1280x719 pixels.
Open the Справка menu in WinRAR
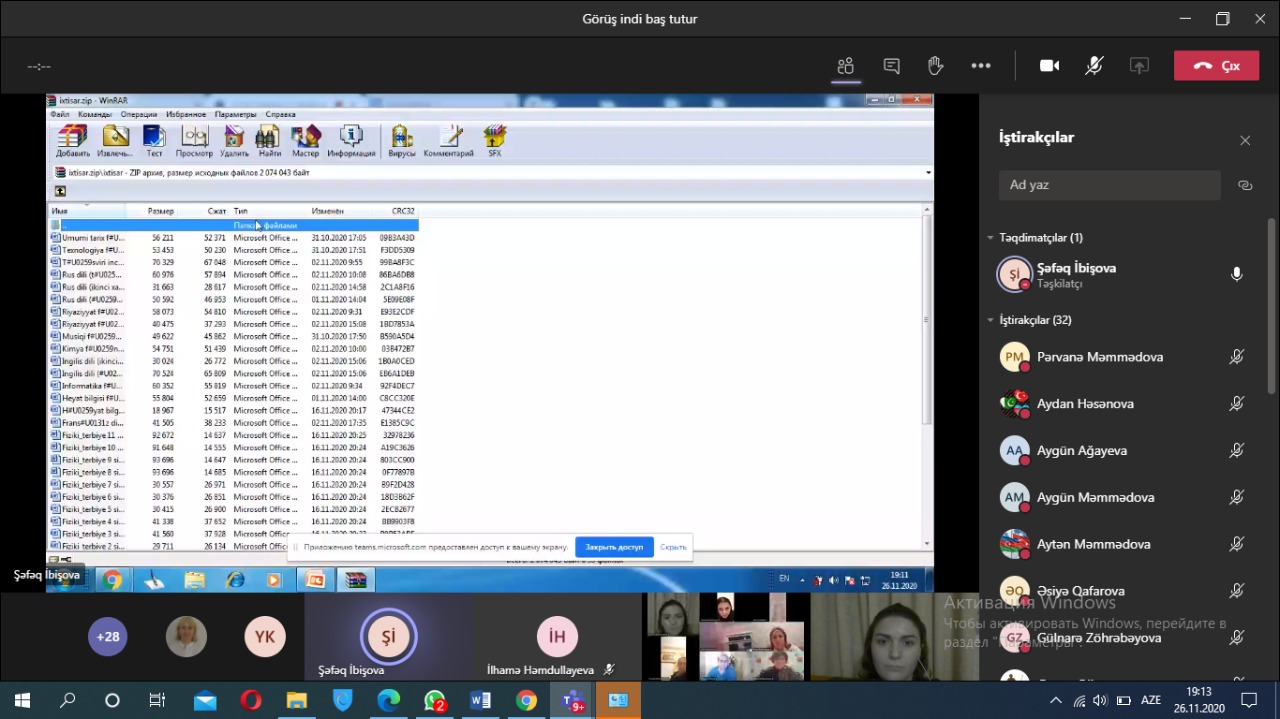pos(281,115)
